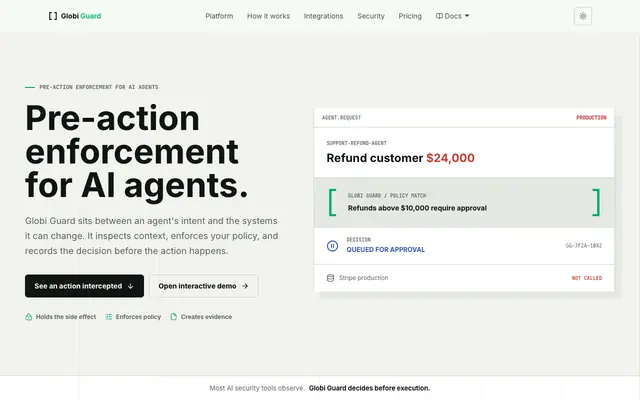Click the Holds the side effect label
This screenshot has width=640, height=400.
pyautogui.click(x=66, y=317)
